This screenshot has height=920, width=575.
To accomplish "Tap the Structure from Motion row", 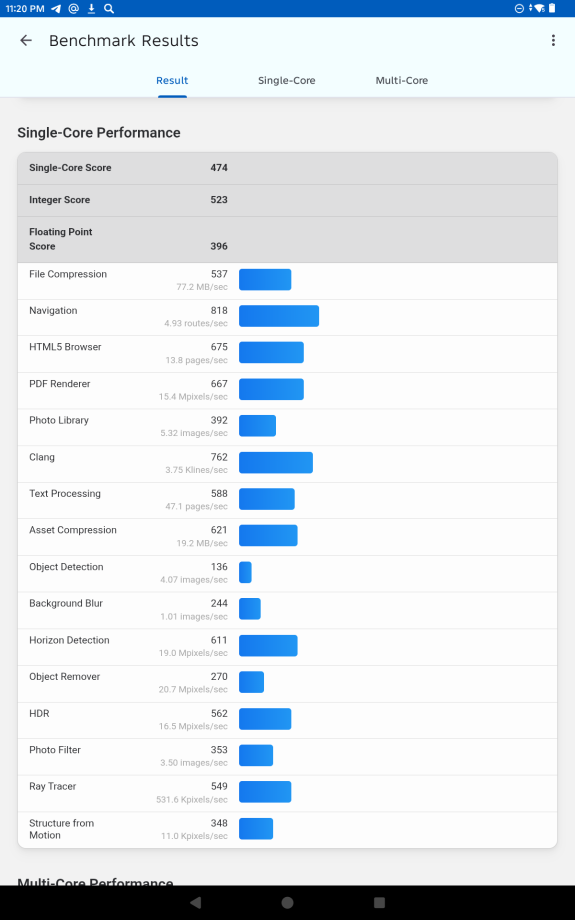I will (288, 830).
